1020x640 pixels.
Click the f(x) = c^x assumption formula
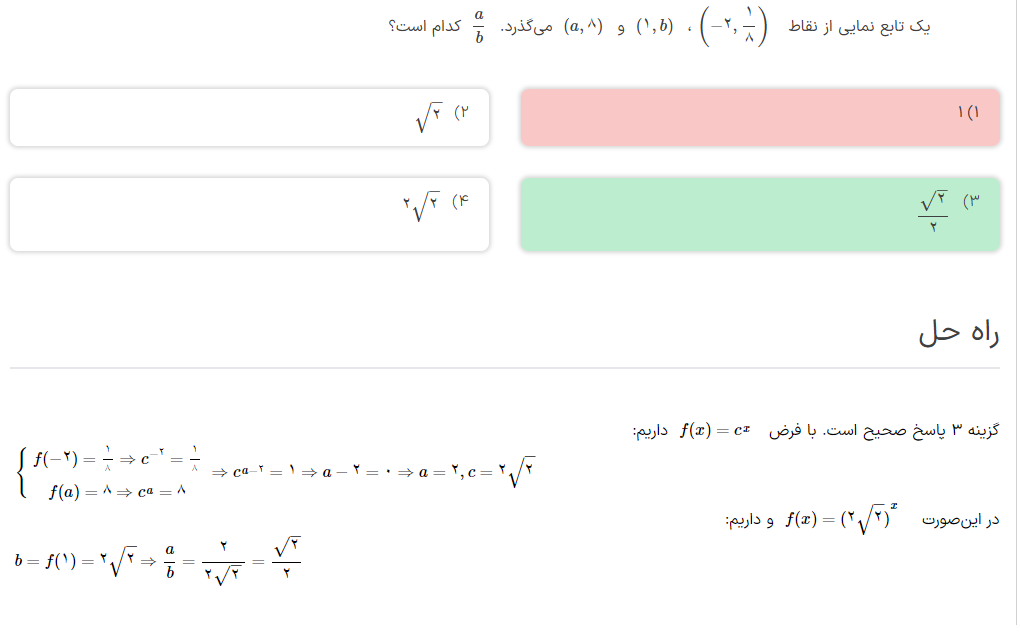pyautogui.click(x=714, y=431)
